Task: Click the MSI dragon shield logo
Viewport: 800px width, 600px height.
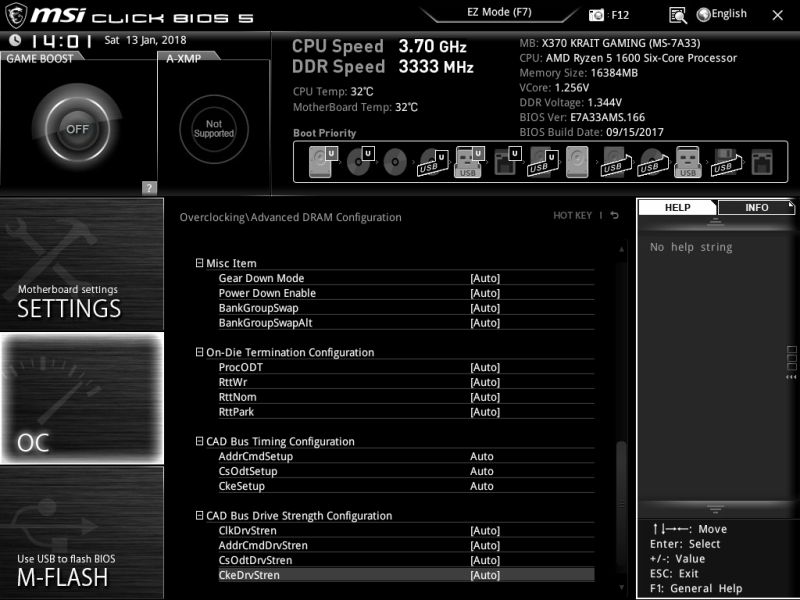Action: coord(15,15)
